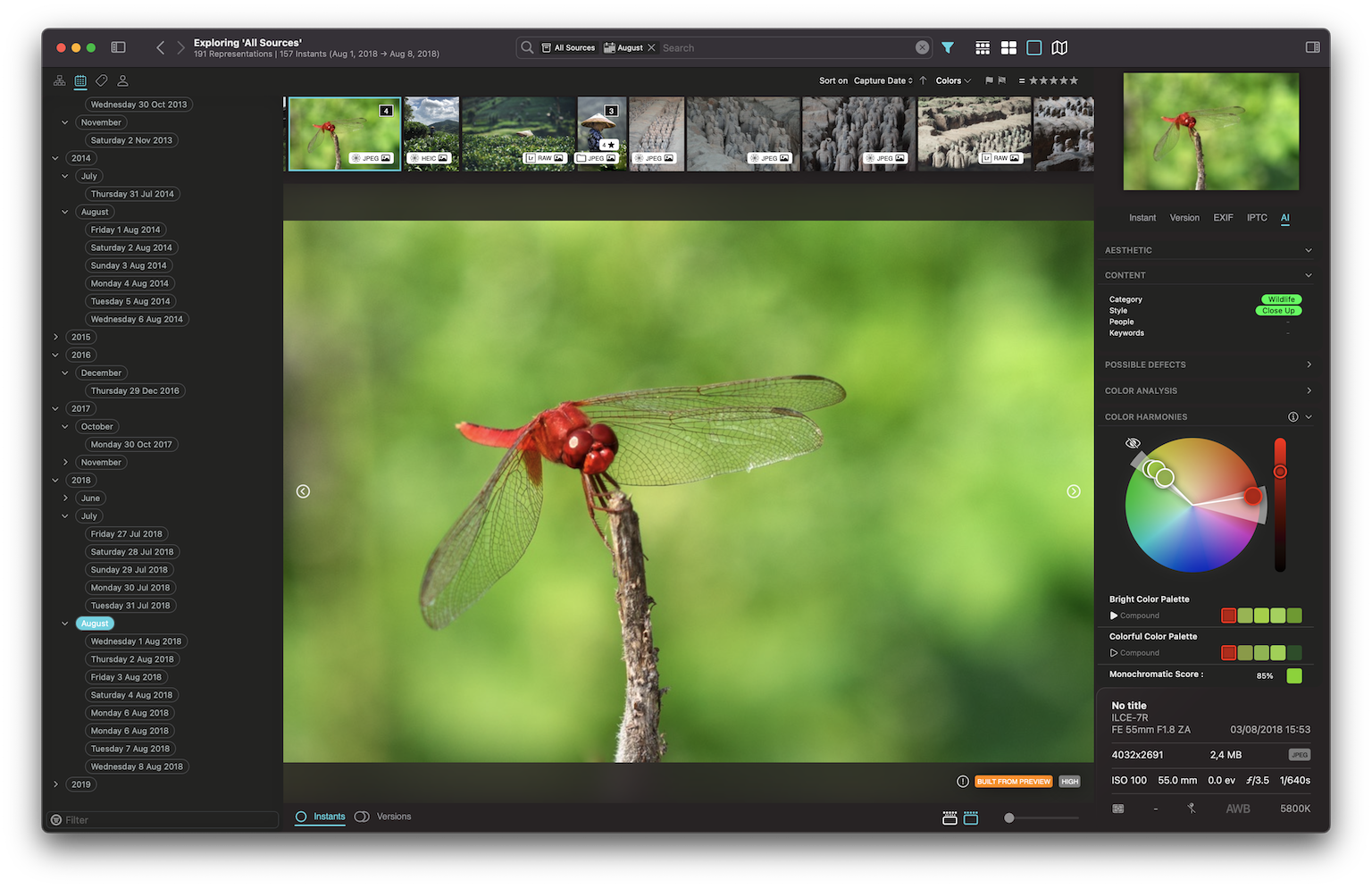Image resolution: width=1372 pixels, height=888 pixels.
Task: Click the blue filmstrip layout icon
Action: (x=971, y=817)
